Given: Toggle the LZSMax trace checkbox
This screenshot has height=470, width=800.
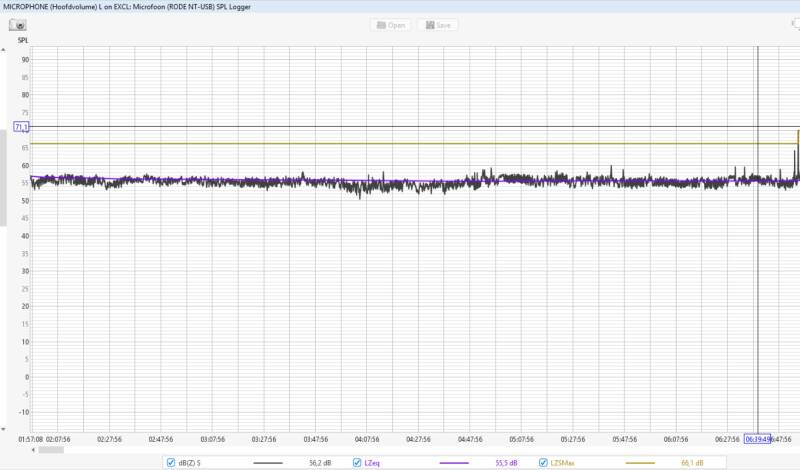Looking at the screenshot, I should 544,462.
